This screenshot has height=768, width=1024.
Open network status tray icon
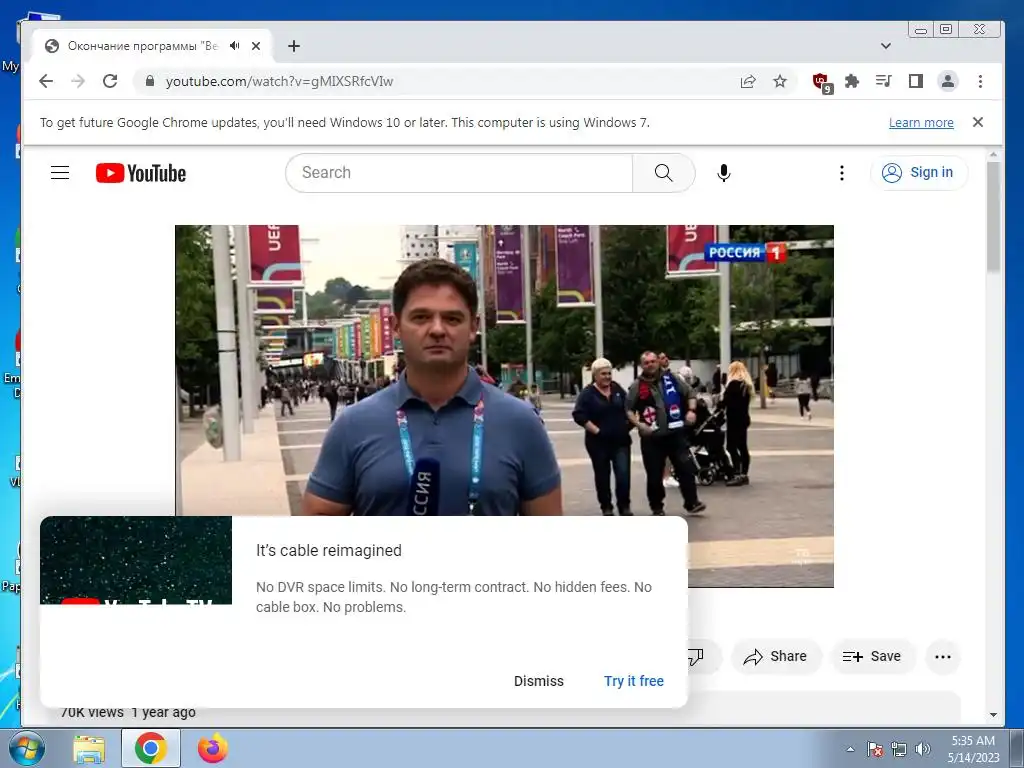[x=899, y=749]
